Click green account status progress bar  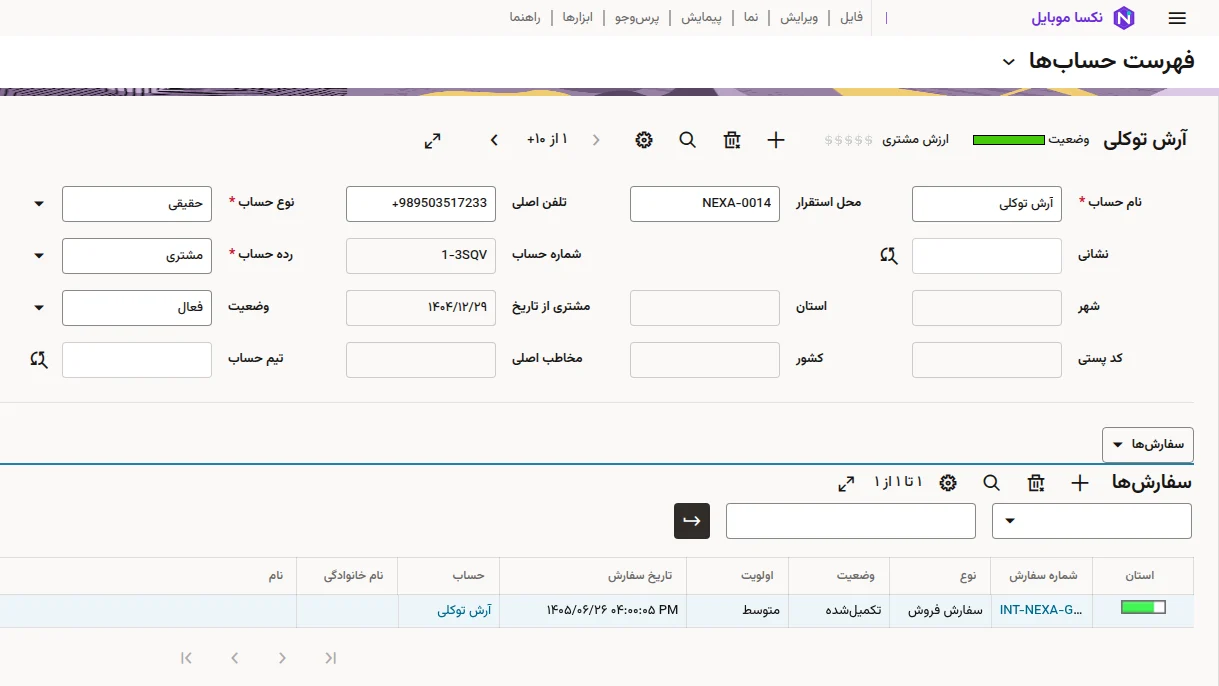1009,140
